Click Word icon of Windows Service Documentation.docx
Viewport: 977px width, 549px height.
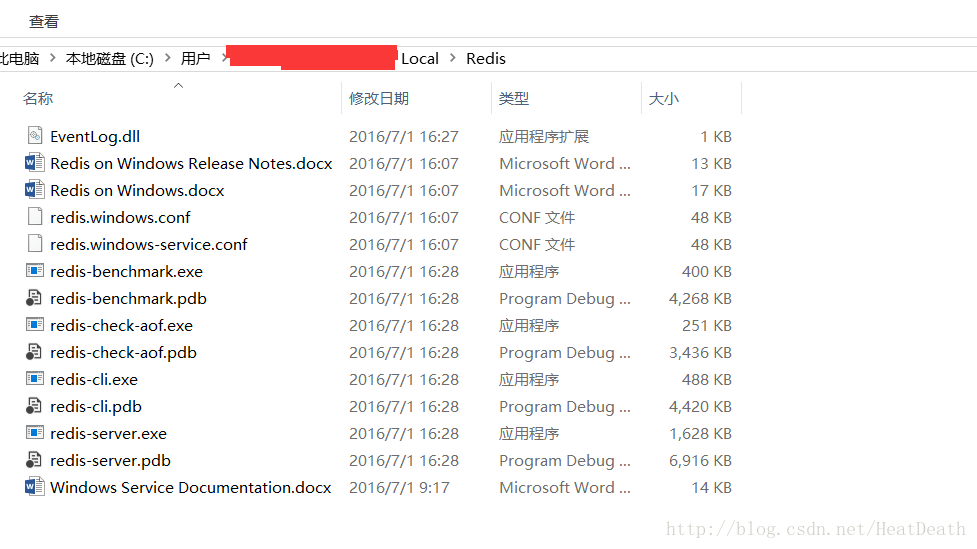[x=34, y=487]
